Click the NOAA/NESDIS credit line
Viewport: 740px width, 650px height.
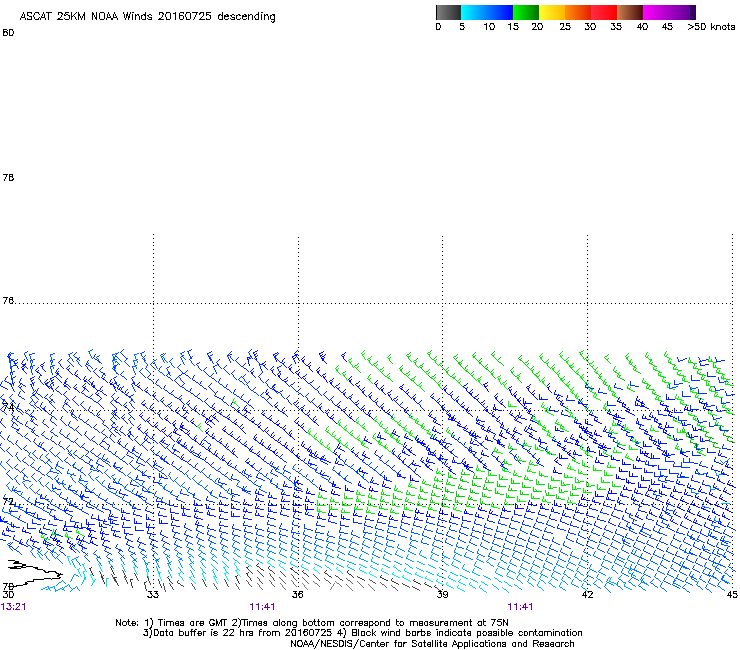(x=432, y=644)
